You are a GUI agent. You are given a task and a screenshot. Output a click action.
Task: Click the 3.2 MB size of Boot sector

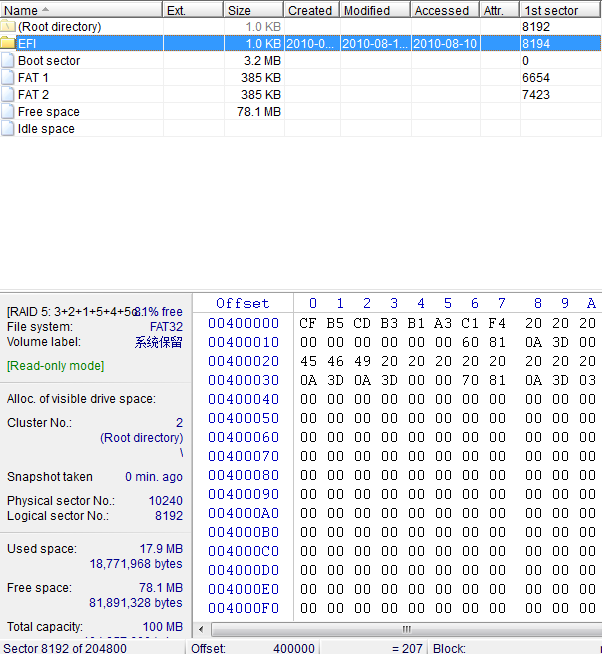tap(262, 61)
